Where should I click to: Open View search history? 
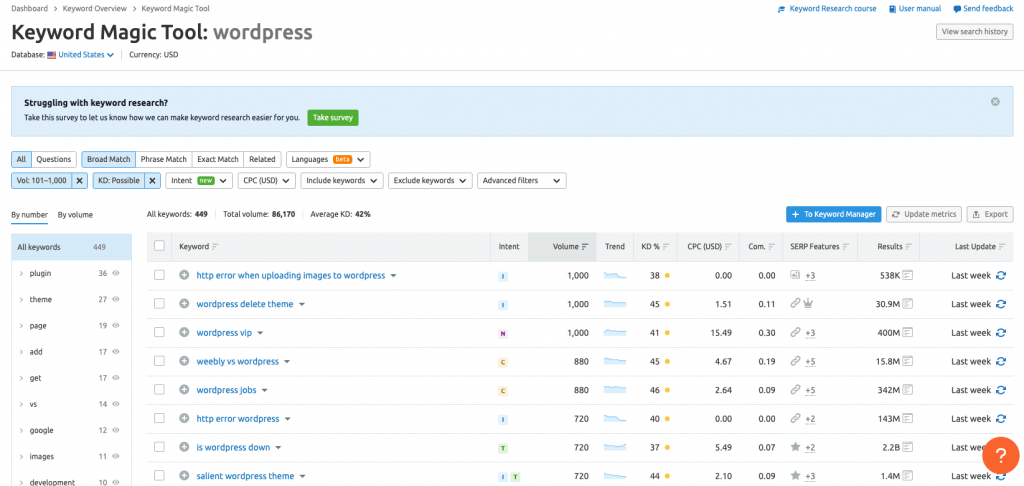pyautogui.click(x=974, y=31)
